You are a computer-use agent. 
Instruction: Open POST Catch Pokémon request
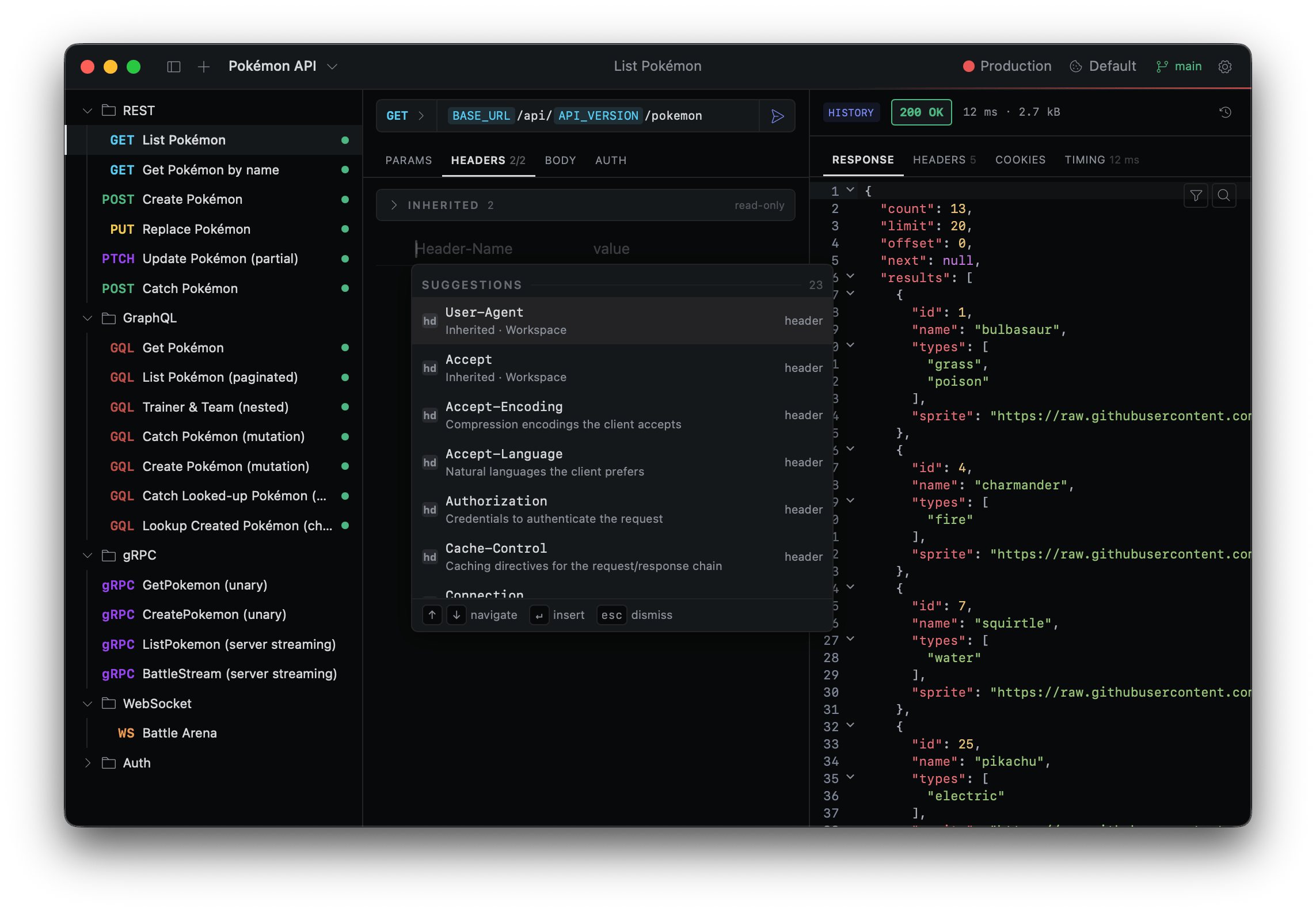pyautogui.click(x=214, y=288)
